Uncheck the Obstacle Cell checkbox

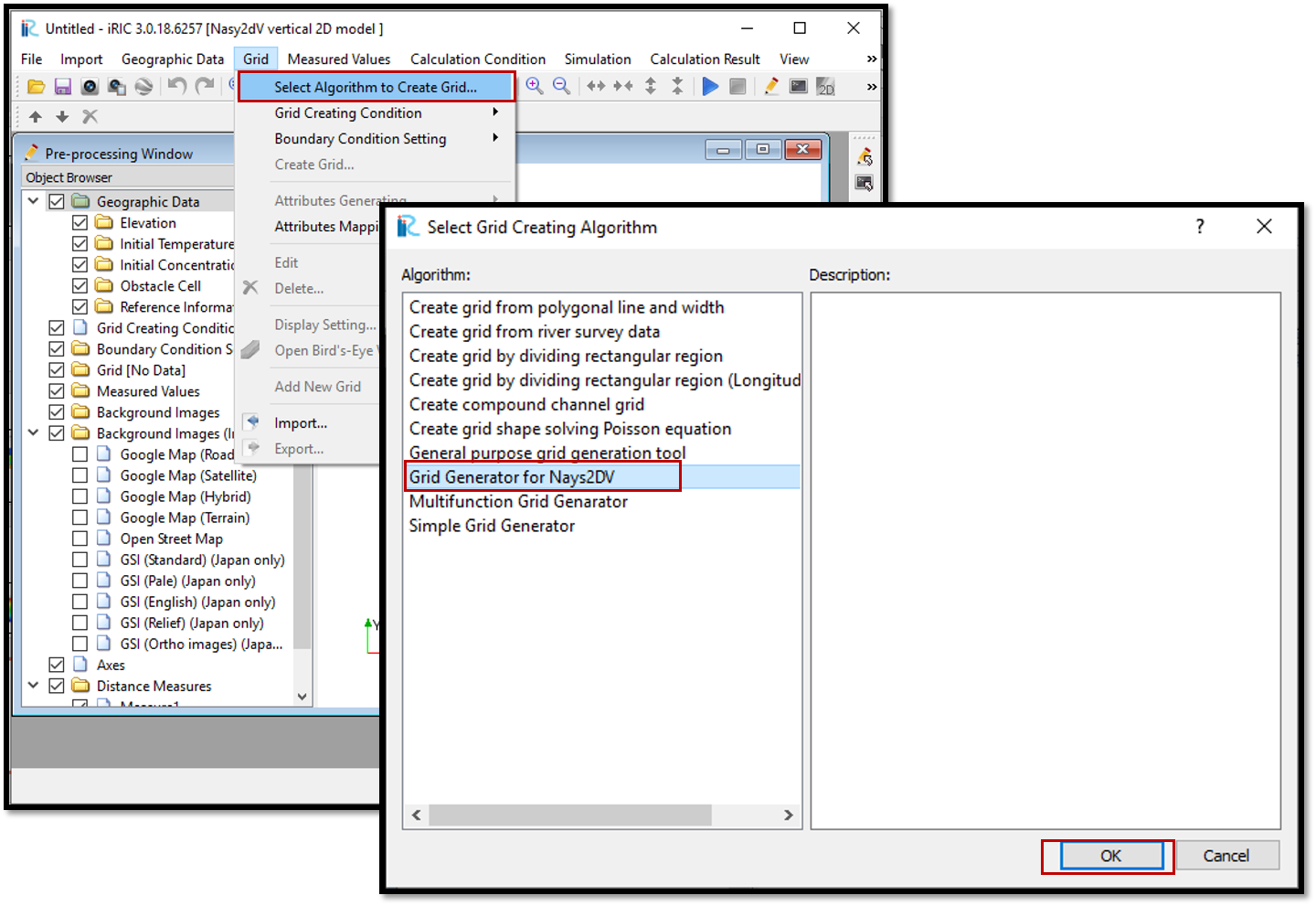80,285
